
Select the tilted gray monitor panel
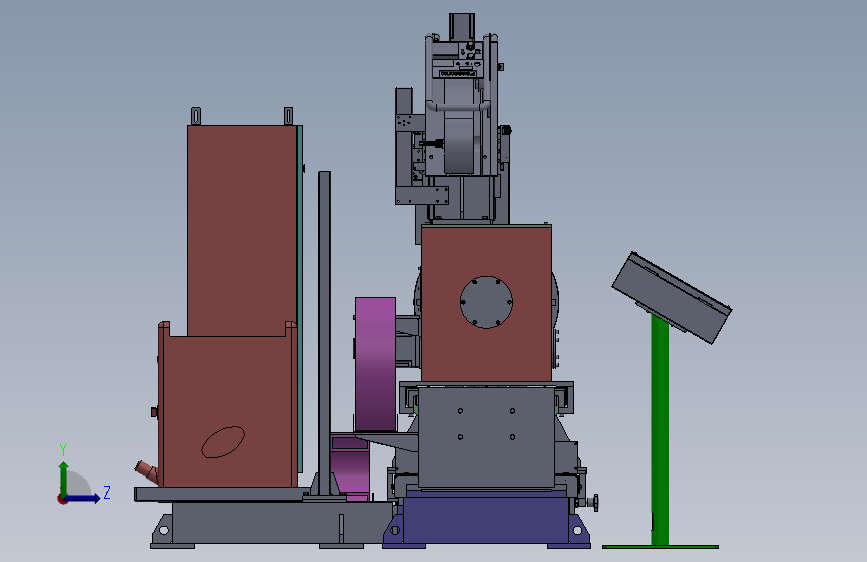[x=672, y=298]
